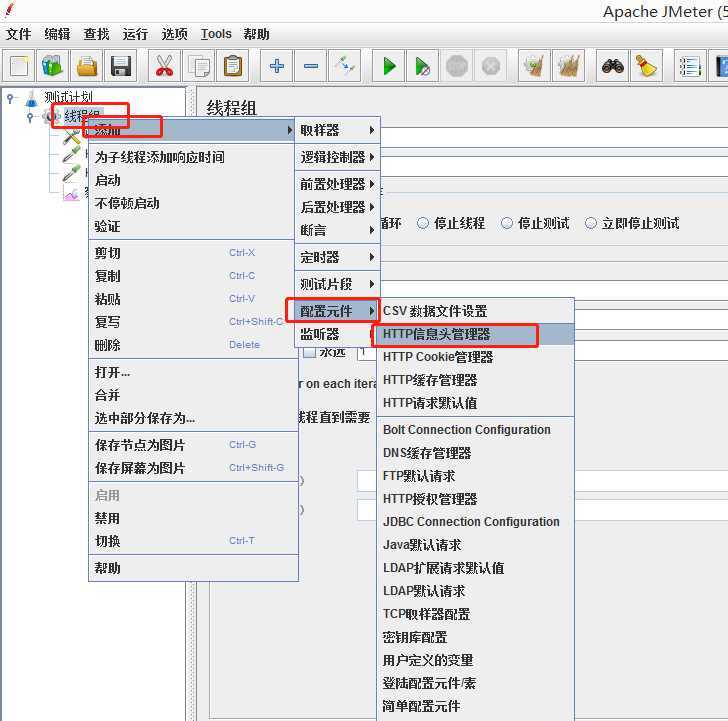728x721 pixels.
Task: Click the Copy toolbar icon
Action: (x=199, y=66)
